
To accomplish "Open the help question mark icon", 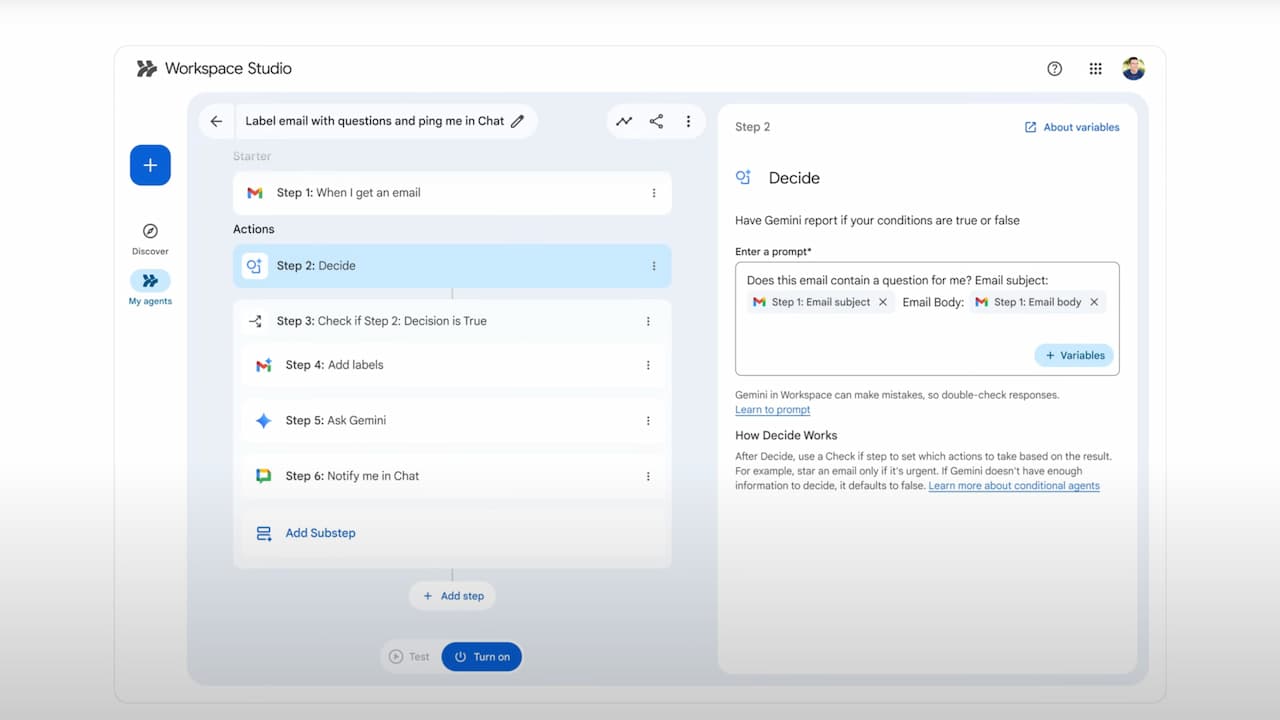I will point(1054,69).
